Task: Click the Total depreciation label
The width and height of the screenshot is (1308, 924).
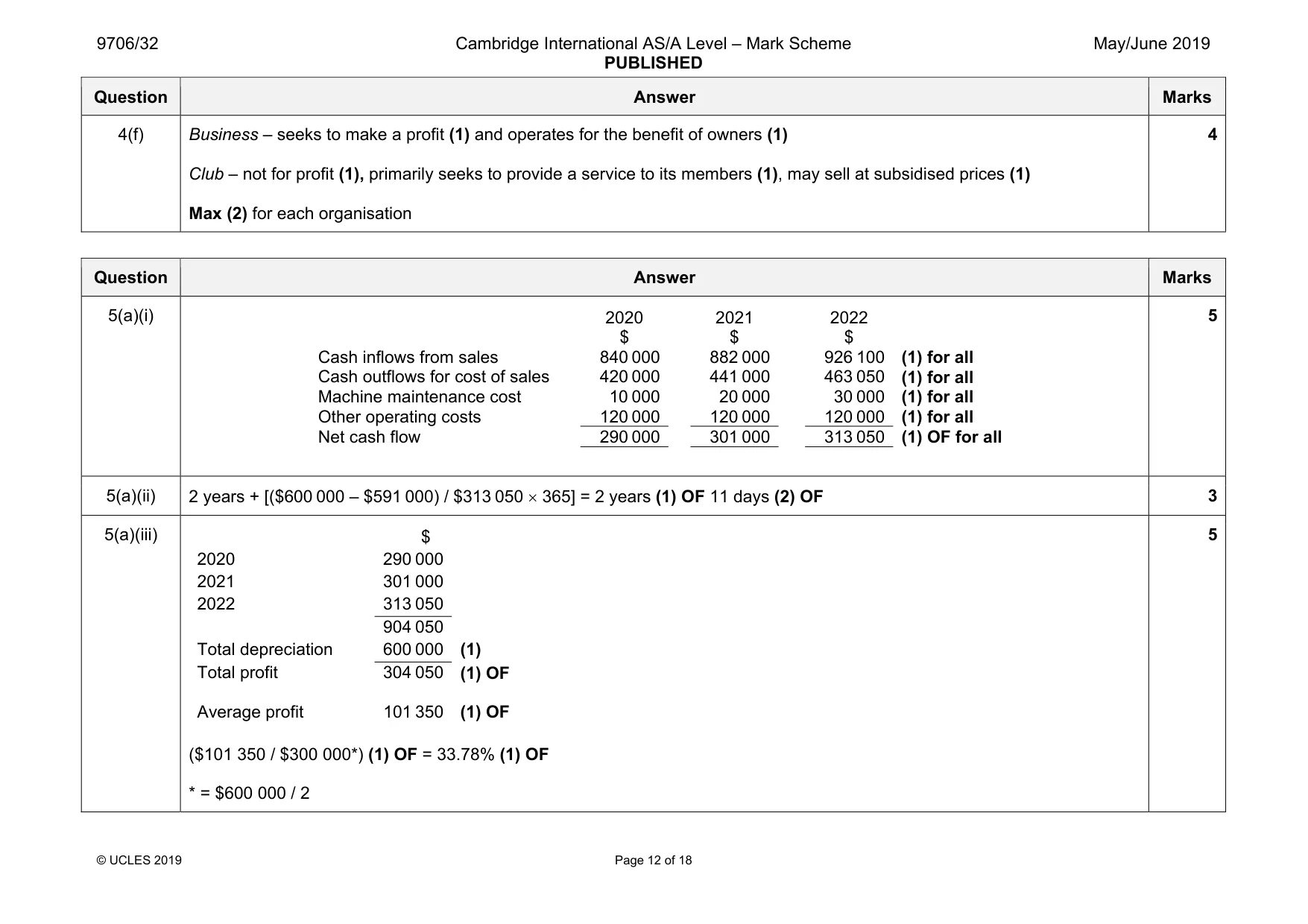Action: tap(265, 649)
